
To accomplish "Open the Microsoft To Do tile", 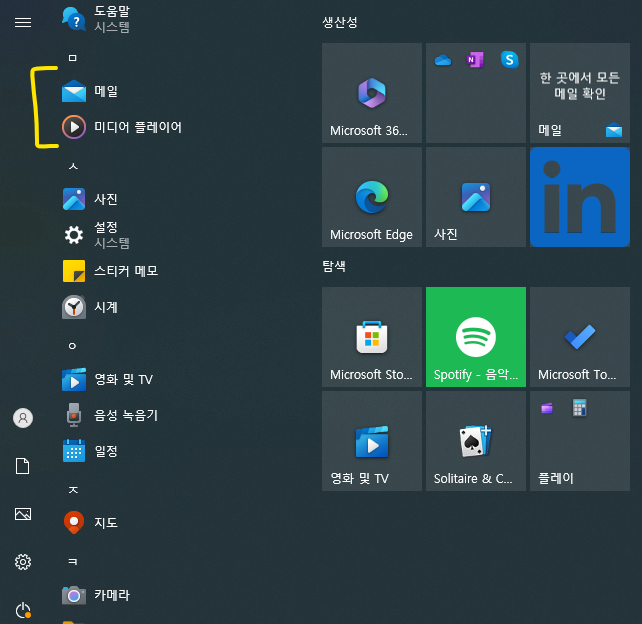I will coord(580,337).
